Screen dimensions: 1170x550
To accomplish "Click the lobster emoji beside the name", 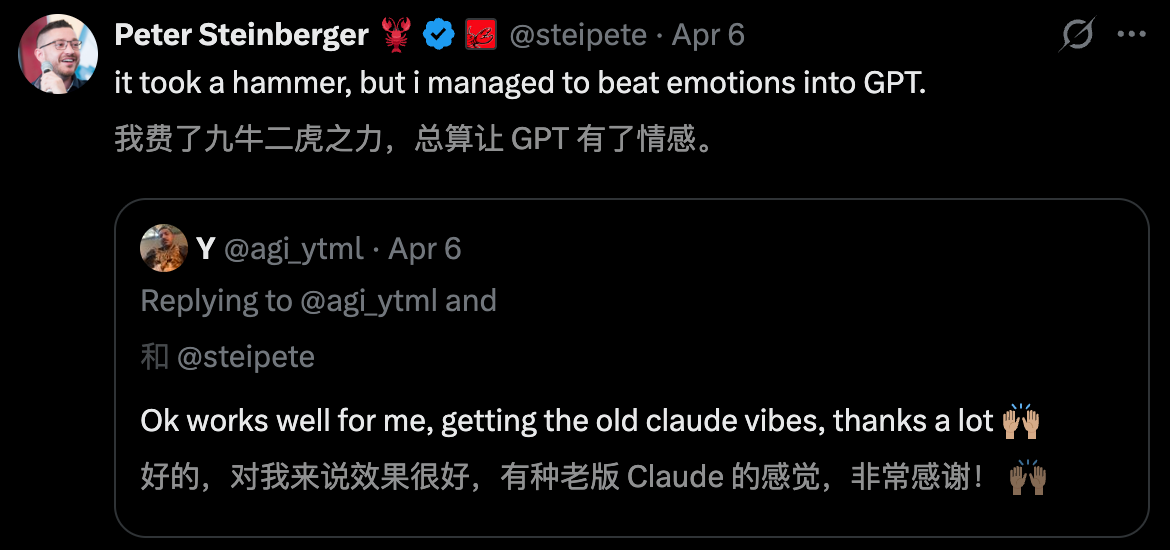I will coord(396,36).
